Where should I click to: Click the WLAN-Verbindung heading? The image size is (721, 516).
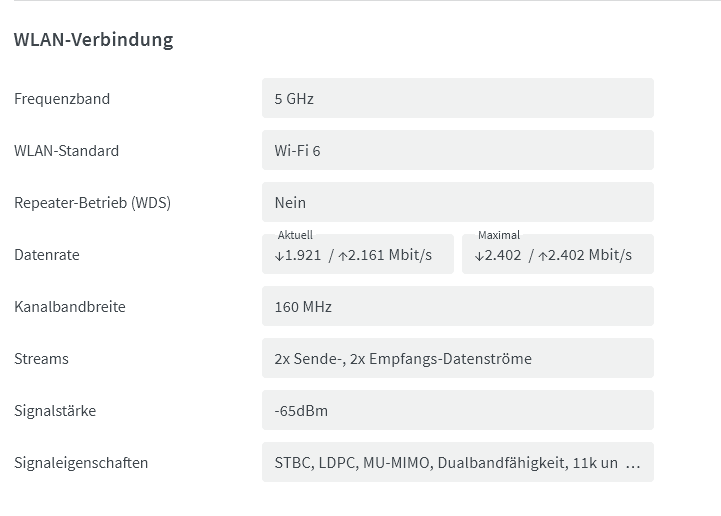tap(94, 40)
